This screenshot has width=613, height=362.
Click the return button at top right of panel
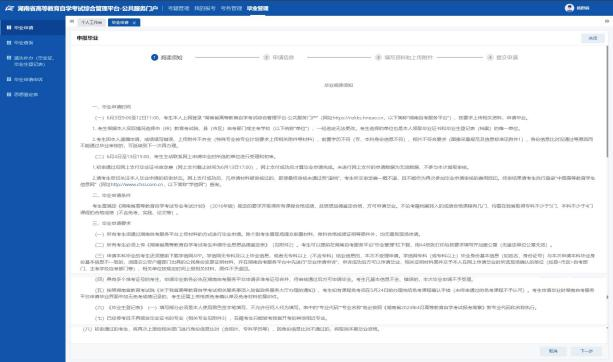pos(593,38)
